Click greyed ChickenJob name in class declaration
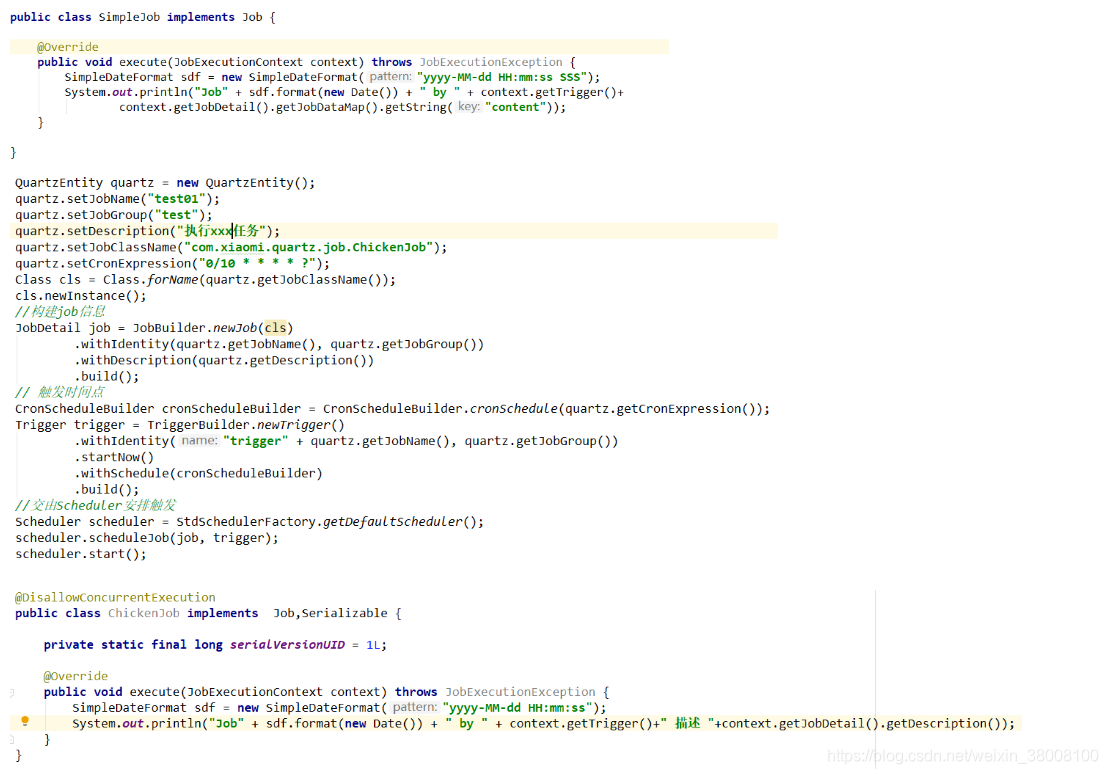 tap(143, 614)
